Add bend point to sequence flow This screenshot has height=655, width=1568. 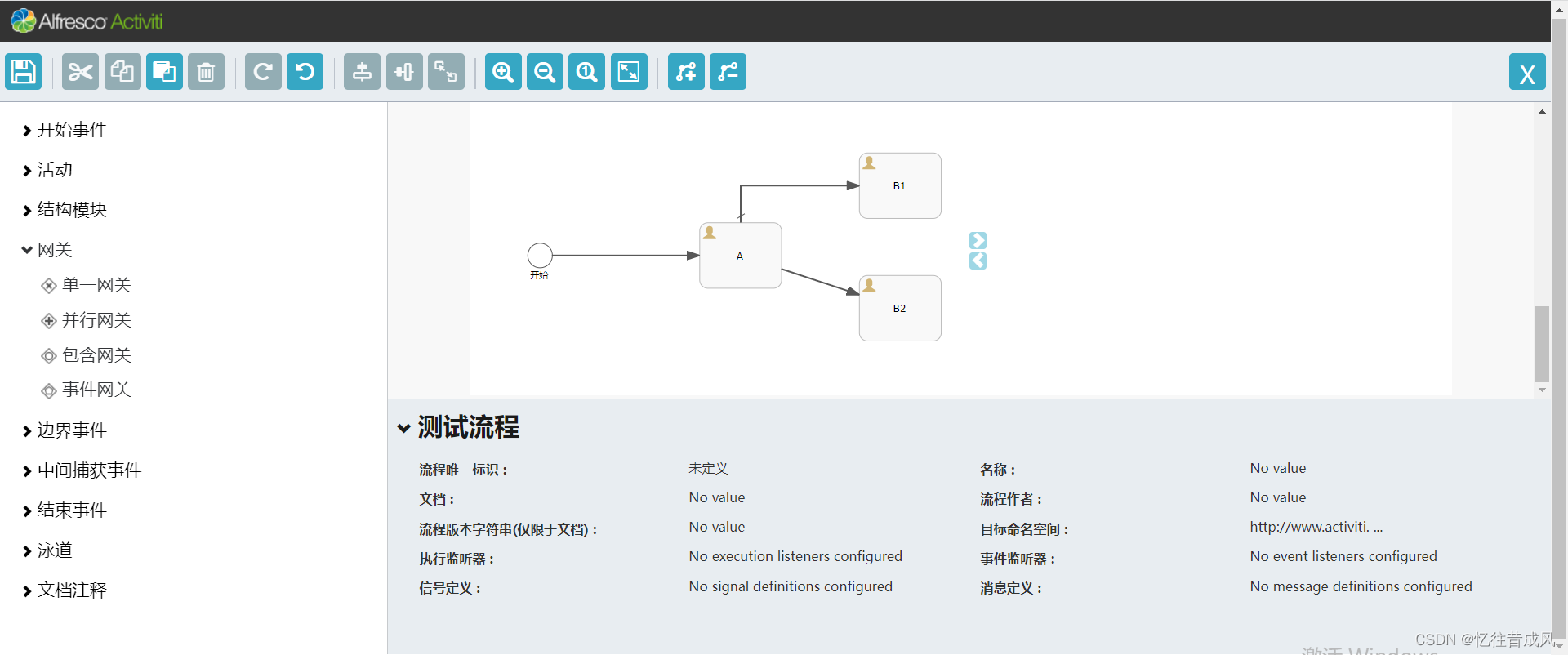(x=686, y=72)
